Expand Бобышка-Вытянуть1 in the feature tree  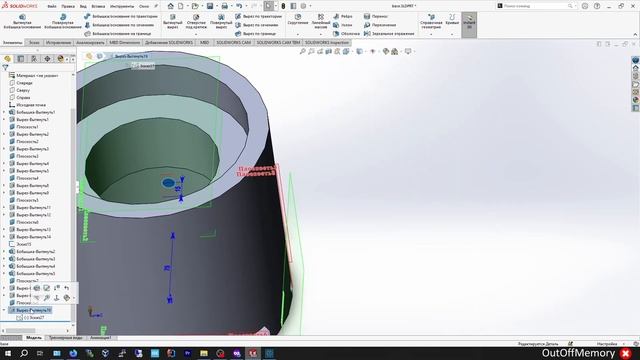pos(4,112)
